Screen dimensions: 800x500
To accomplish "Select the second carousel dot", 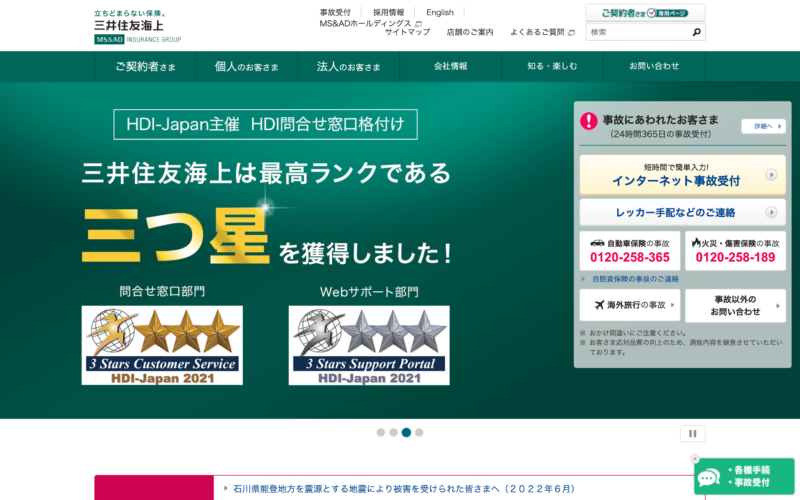I will tap(393, 433).
